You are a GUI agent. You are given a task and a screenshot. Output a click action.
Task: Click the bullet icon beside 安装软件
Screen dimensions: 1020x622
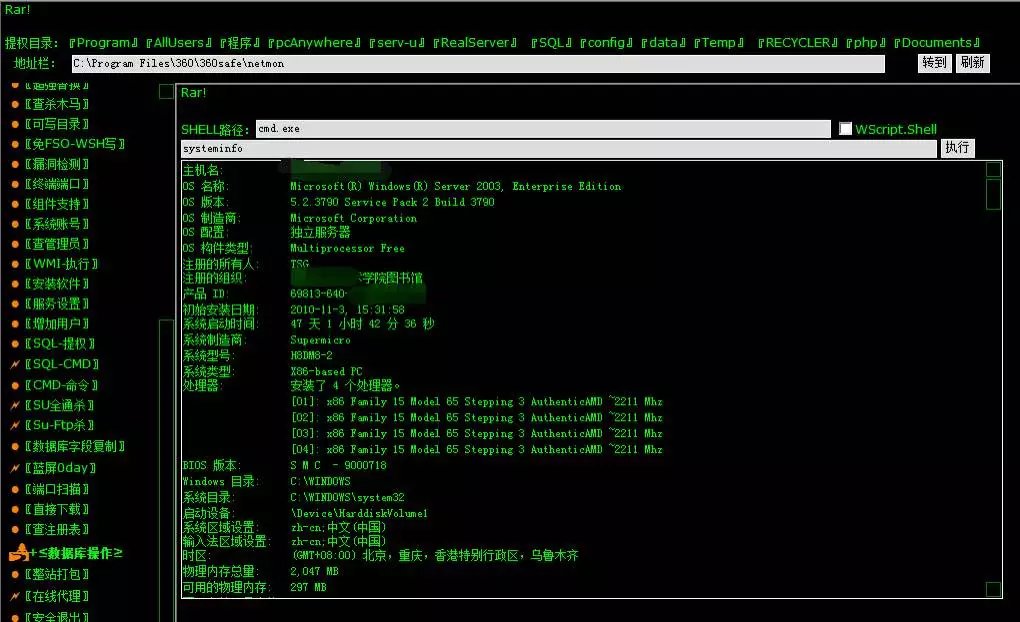pyautogui.click(x=15, y=284)
